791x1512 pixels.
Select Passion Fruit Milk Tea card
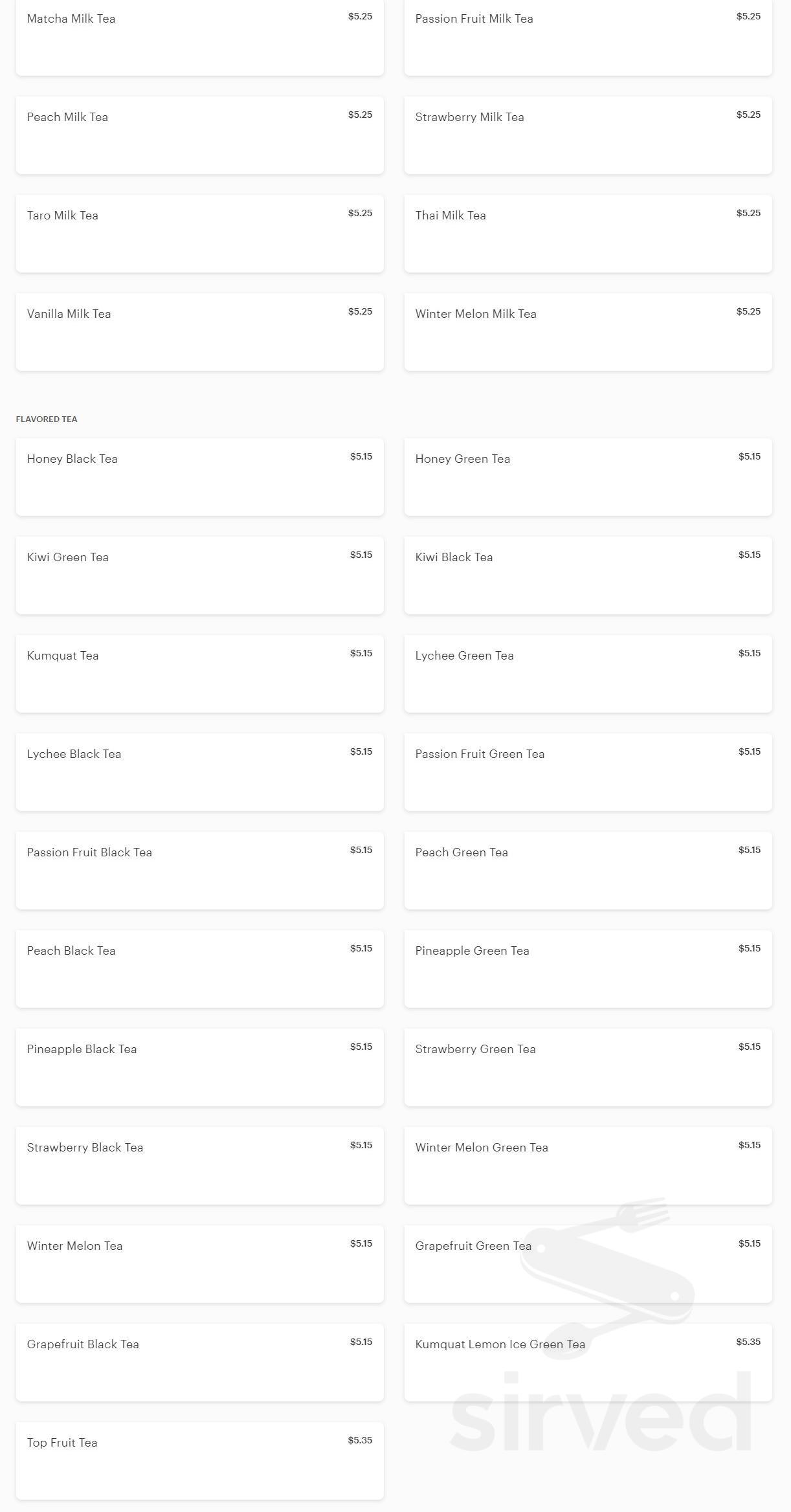[x=588, y=38]
